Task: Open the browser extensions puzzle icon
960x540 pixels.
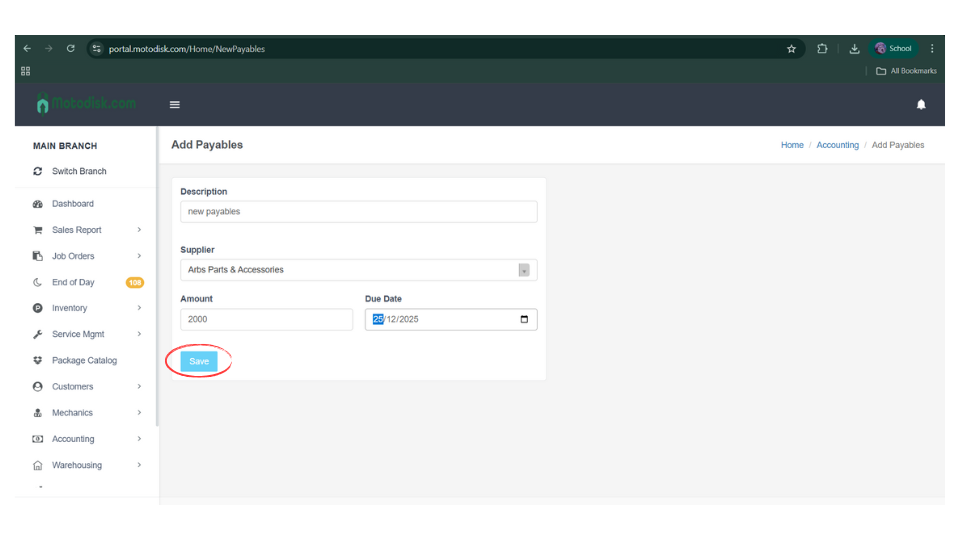Action: (x=822, y=48)
